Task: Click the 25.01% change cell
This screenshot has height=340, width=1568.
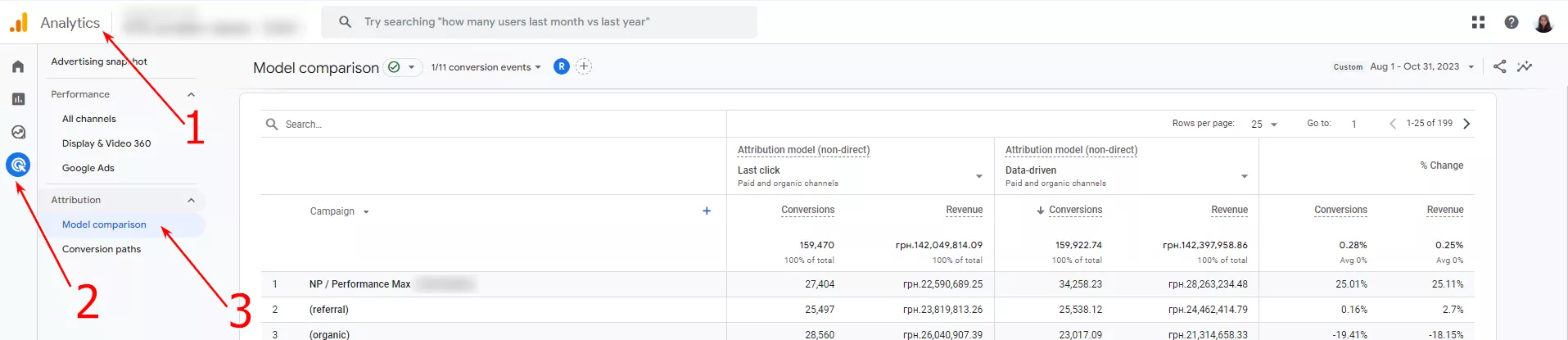Action: click(x=1351, y=284)
